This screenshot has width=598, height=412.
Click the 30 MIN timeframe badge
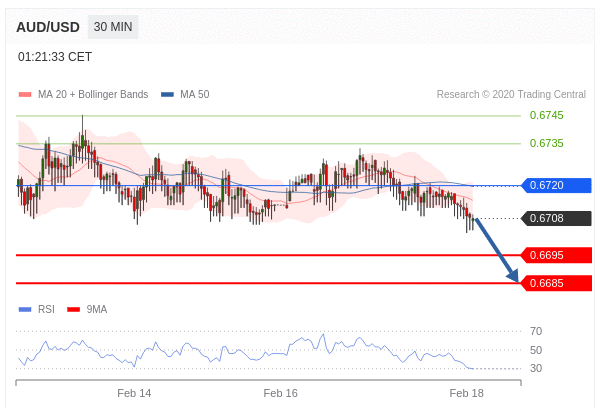(113, 27)
